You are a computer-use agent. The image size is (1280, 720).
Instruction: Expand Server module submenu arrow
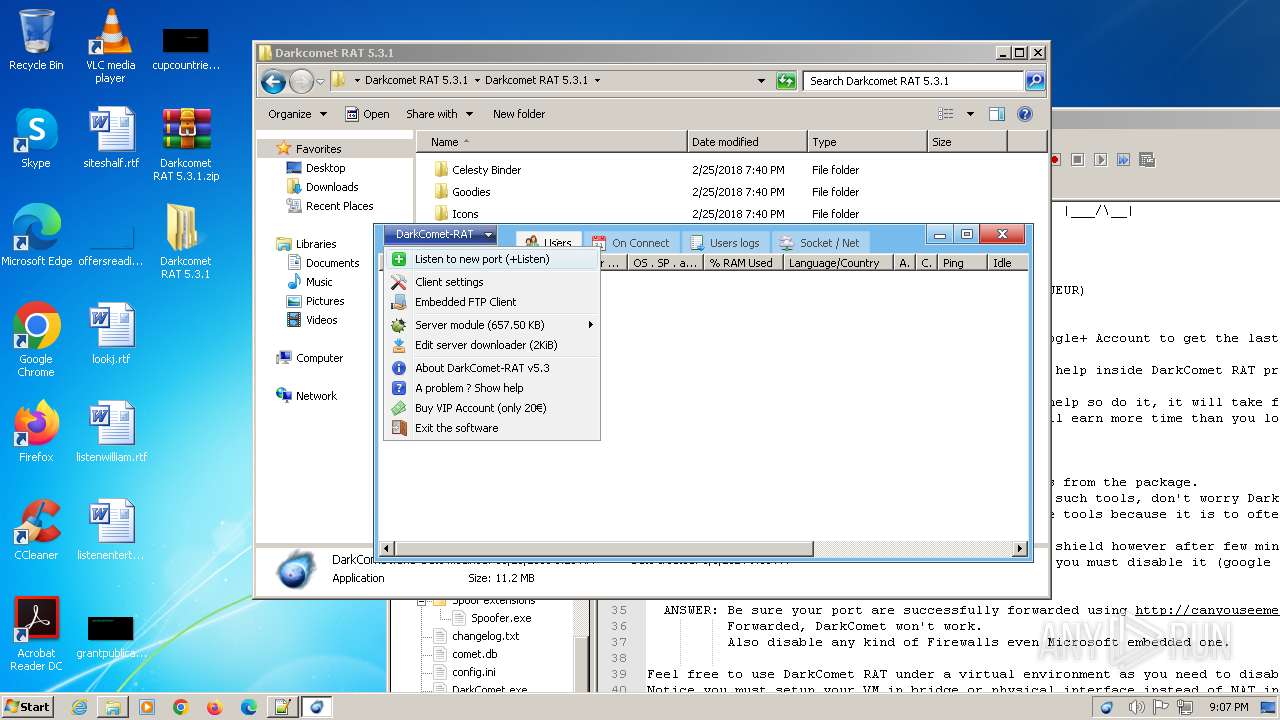(x=590, y=325)
